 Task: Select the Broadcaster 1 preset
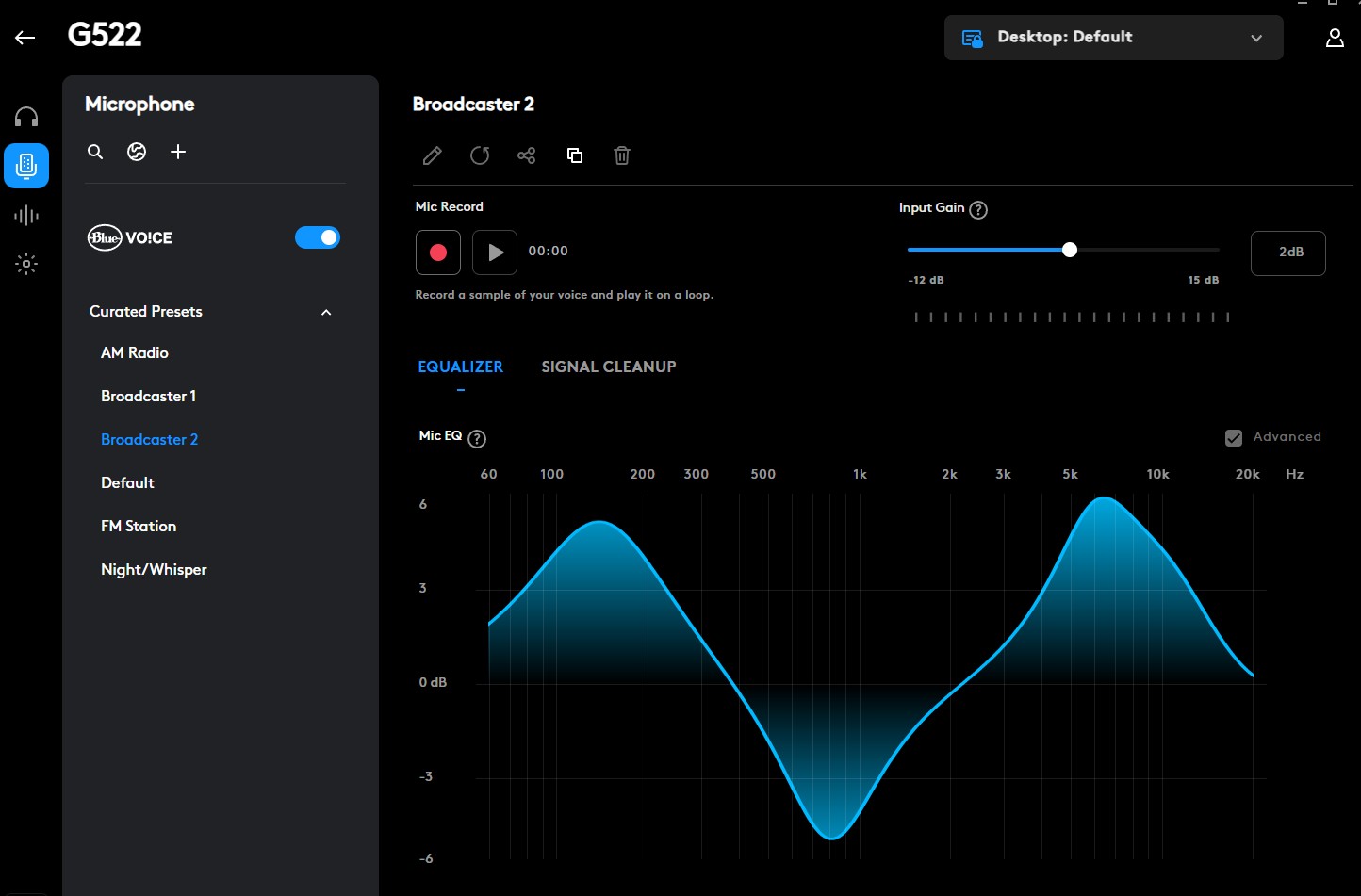coord(149,396)
